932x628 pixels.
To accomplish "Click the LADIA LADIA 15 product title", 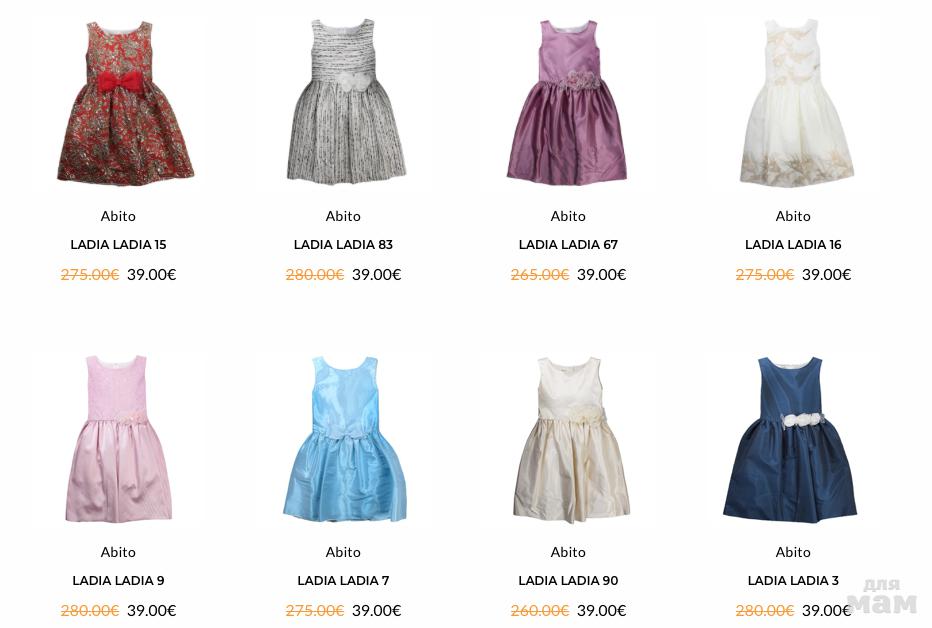I will click(x=118, y=244).
